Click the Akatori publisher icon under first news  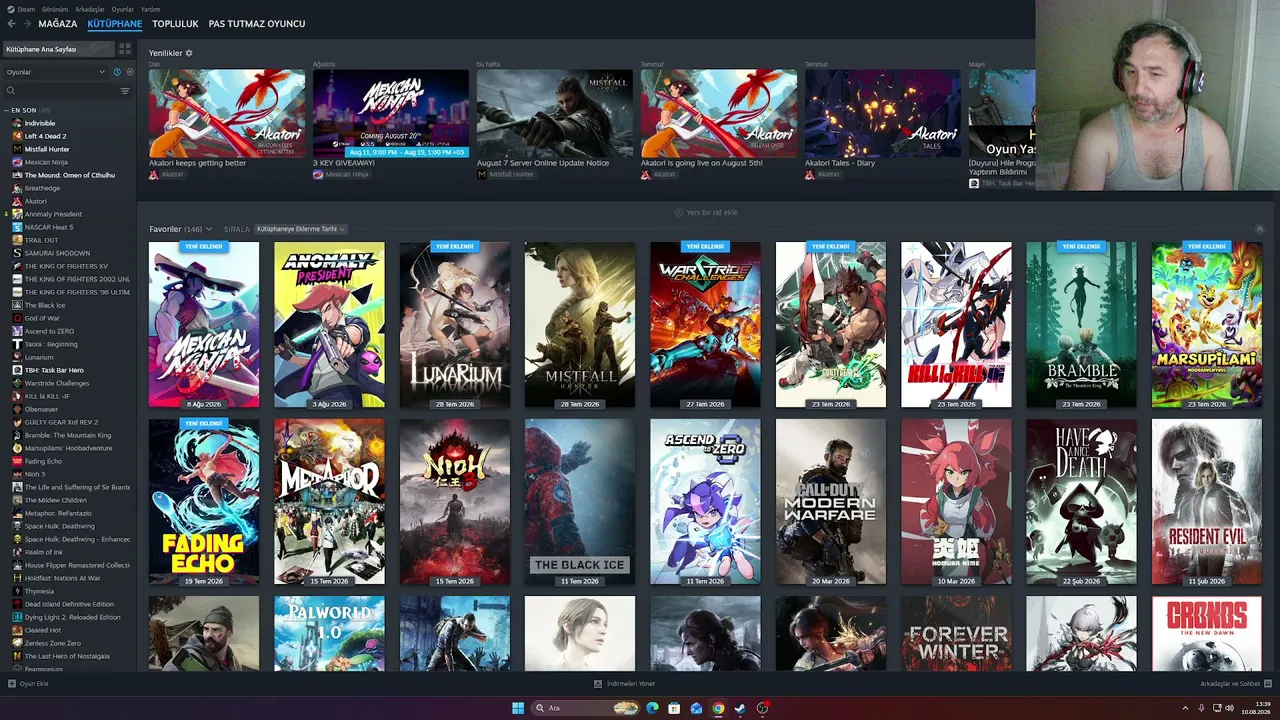click(154, 174)
